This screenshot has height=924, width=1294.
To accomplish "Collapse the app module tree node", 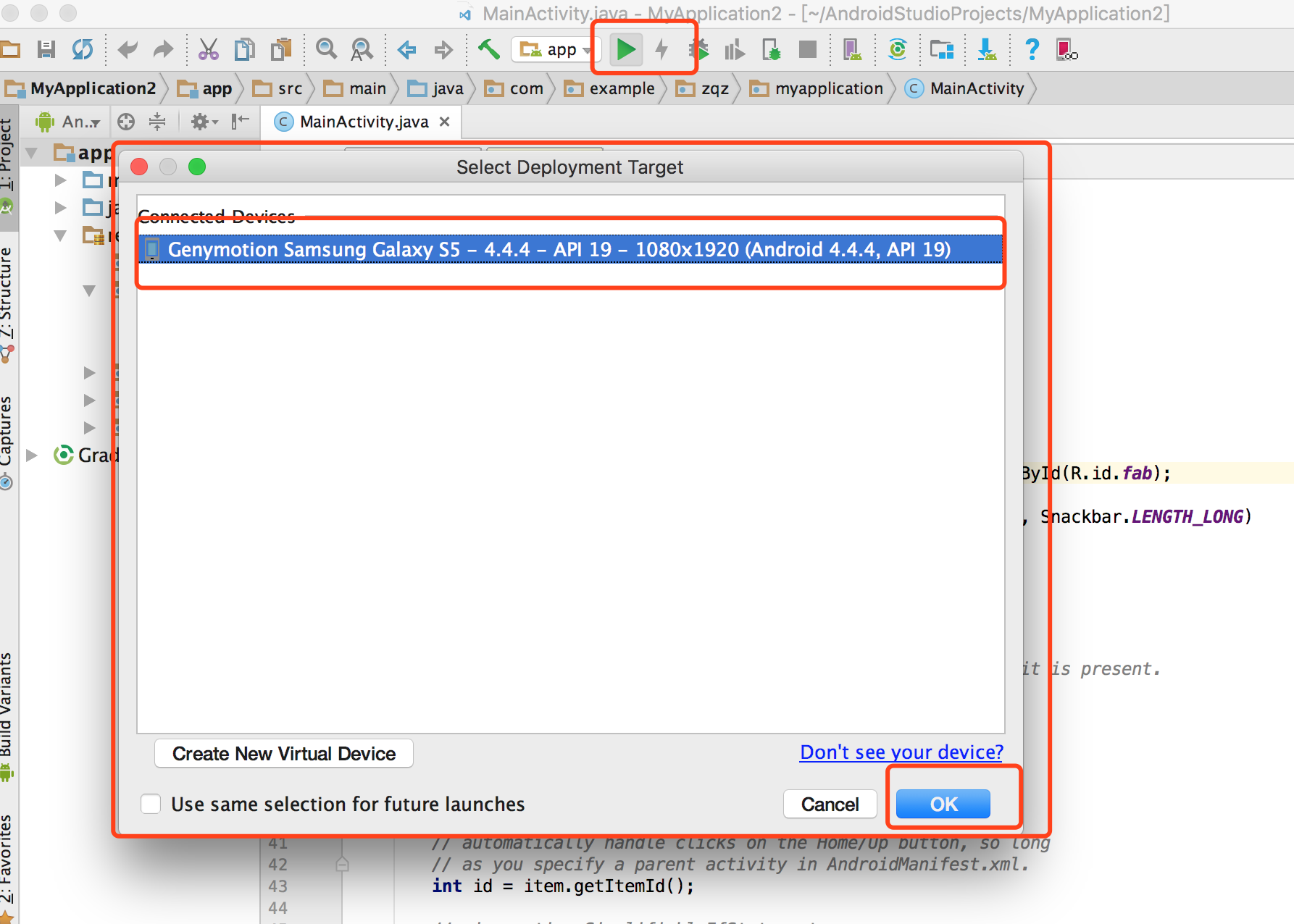I will (x=31, y=153).
